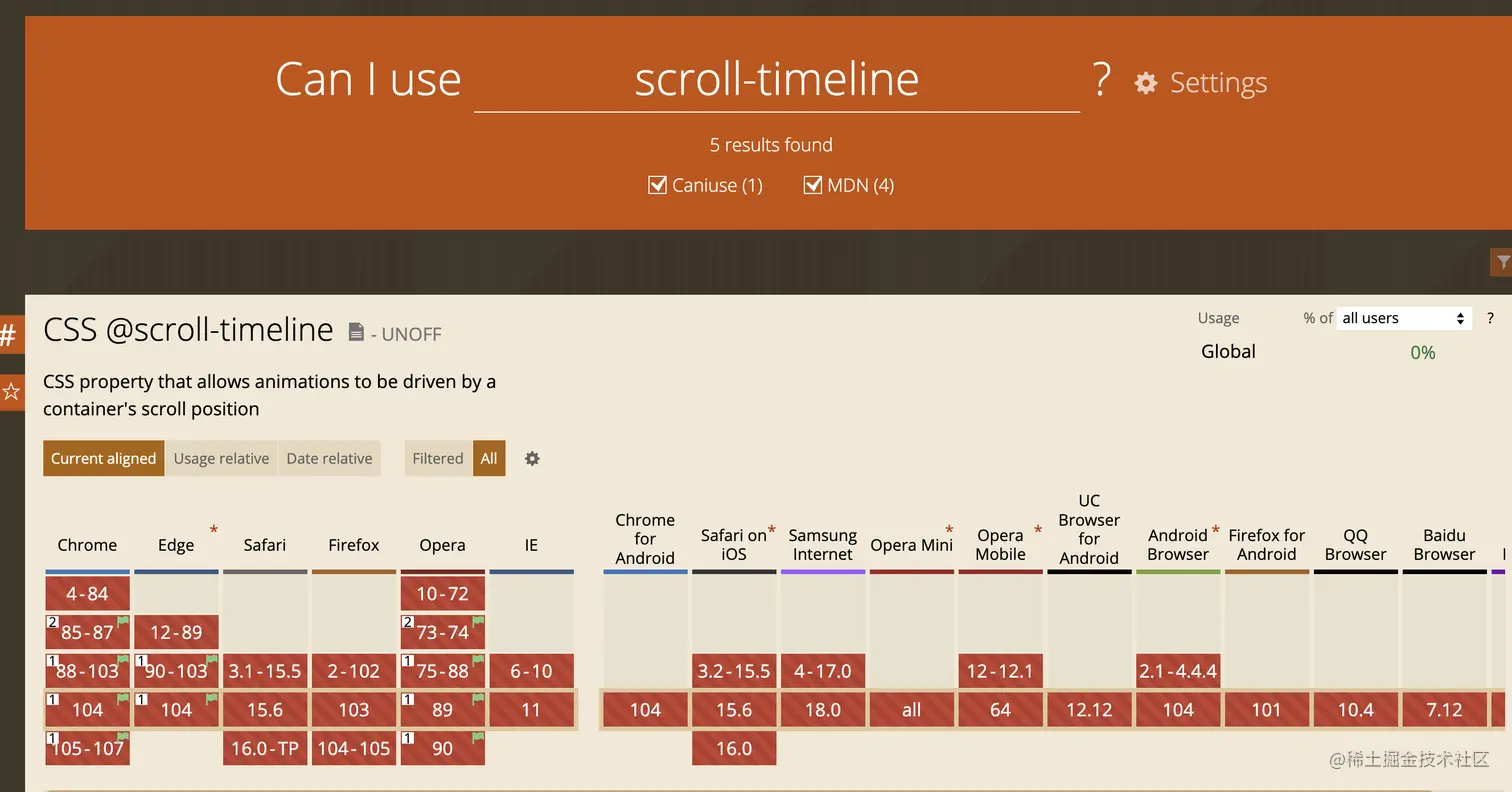Image resolution: width=1512 pixels, height=792 pixels.
Task: Click the Firefox for Android header
Action: click(x=1267, y=545)
